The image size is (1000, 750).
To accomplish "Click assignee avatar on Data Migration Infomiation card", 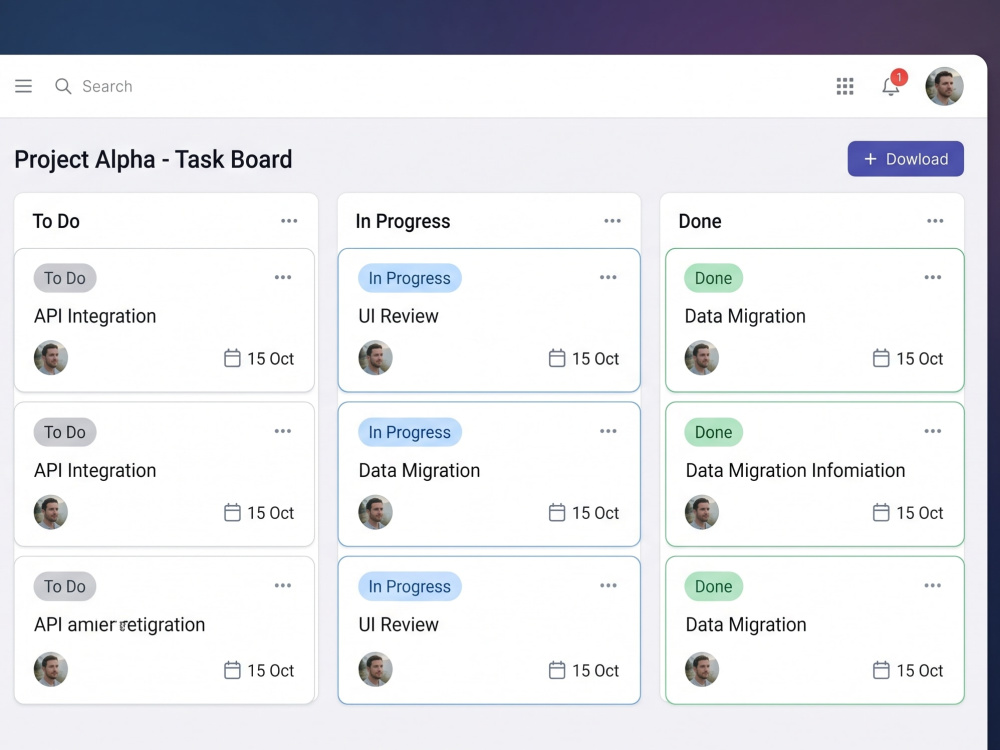I will (x=702, y=512).
